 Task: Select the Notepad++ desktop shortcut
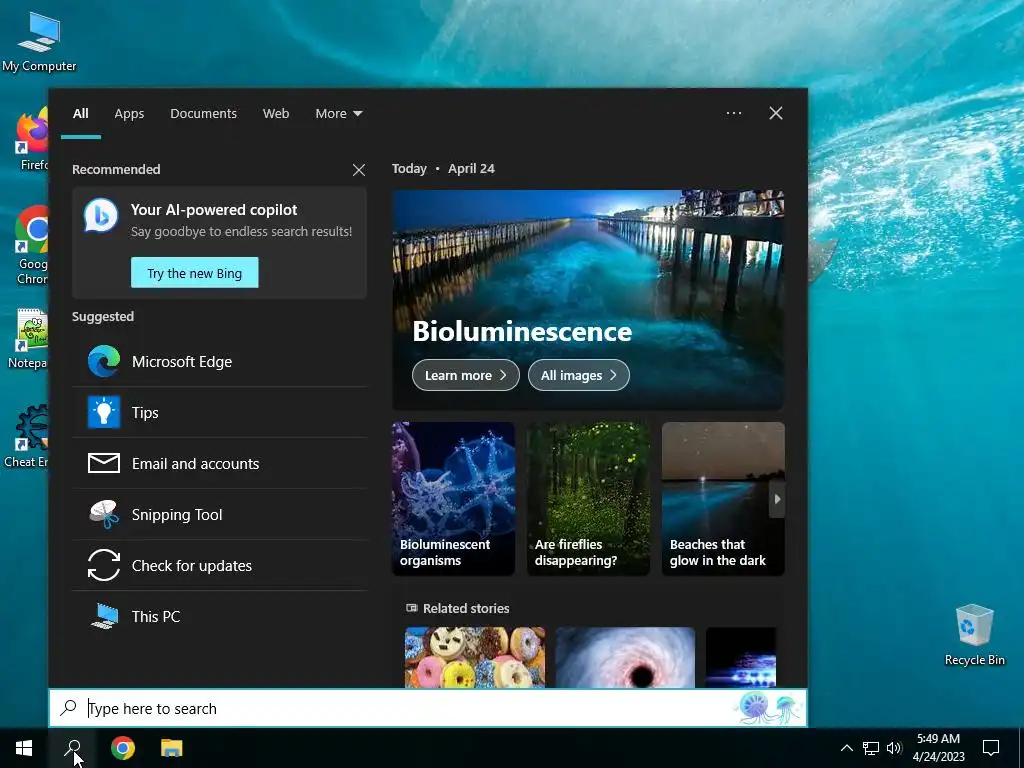coord(28,339)
